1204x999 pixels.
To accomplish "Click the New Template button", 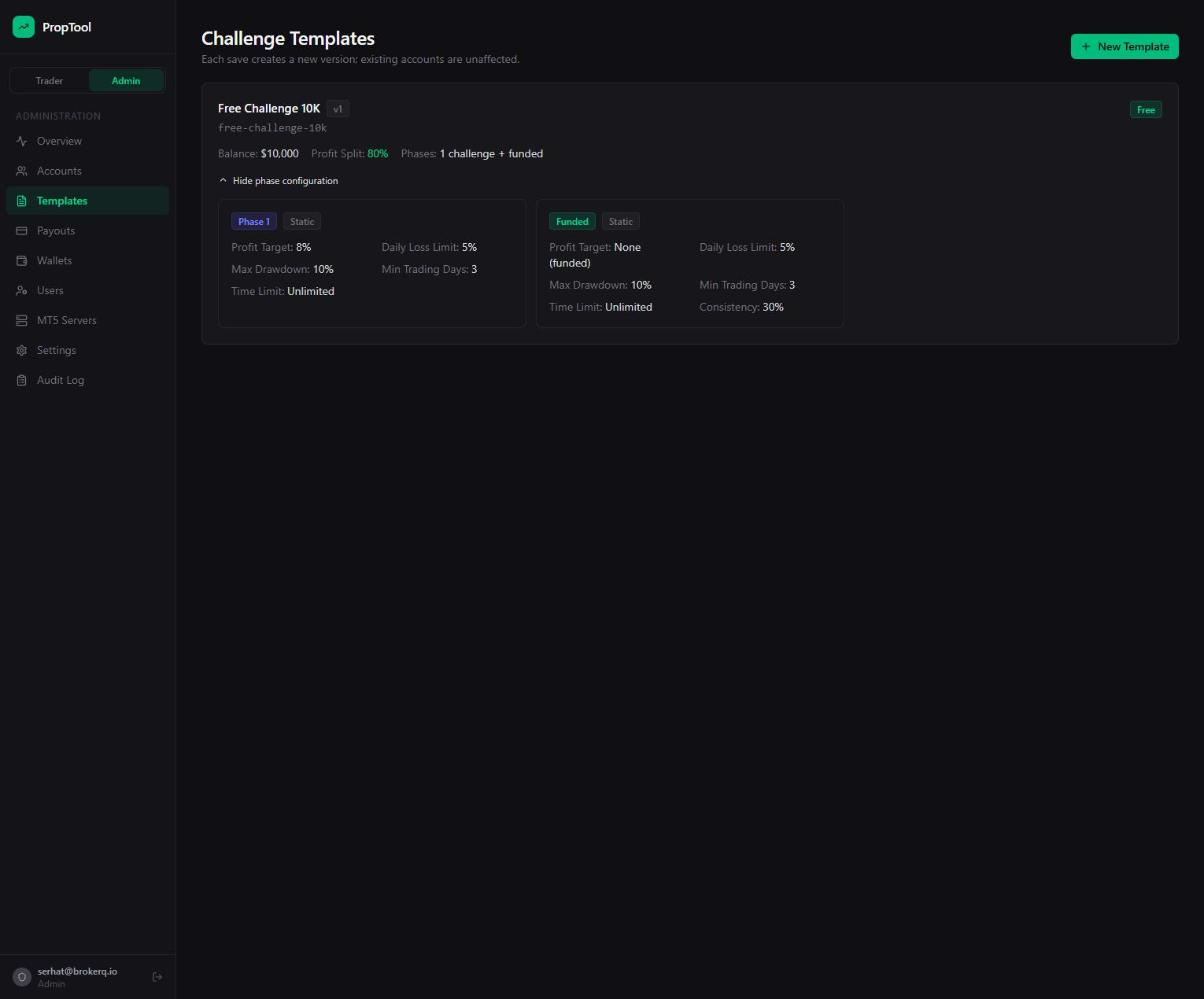I will point(1125,46).
